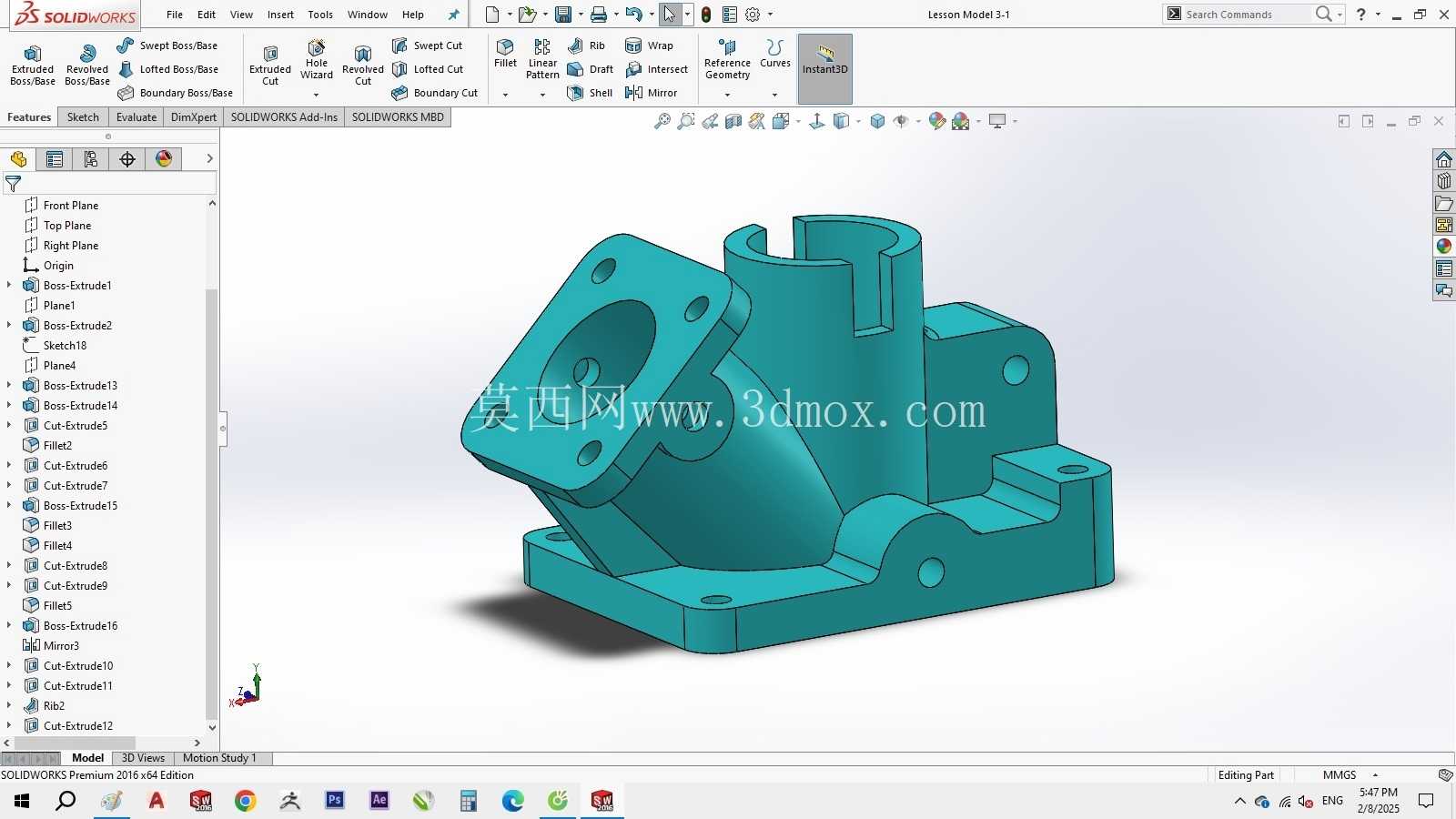
Task: Select the Lofted Cut command
Action: (x=428, y=69)
